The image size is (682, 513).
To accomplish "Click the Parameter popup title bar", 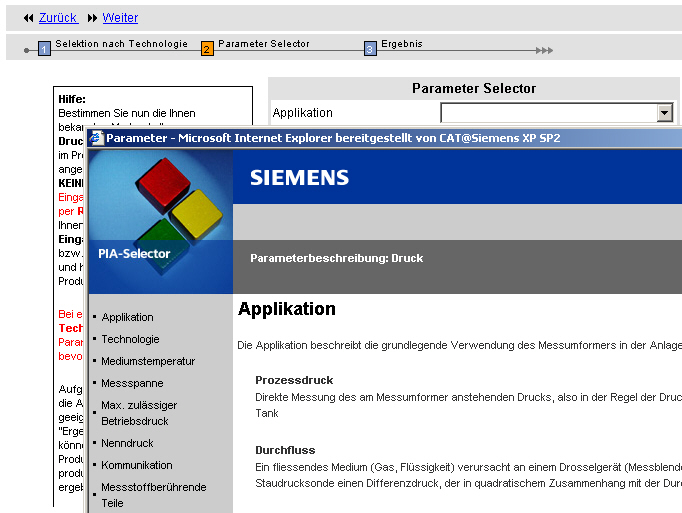I will 384,138.
